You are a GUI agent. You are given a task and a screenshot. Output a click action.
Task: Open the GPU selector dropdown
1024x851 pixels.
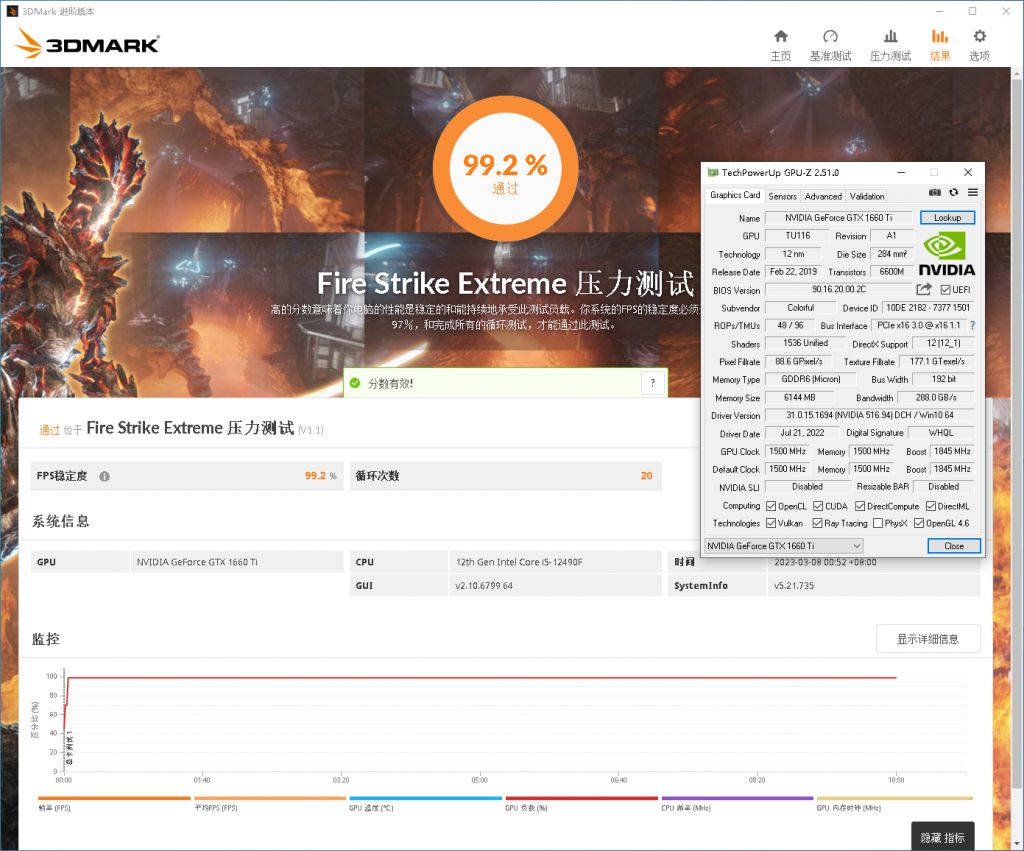(855, 546)
